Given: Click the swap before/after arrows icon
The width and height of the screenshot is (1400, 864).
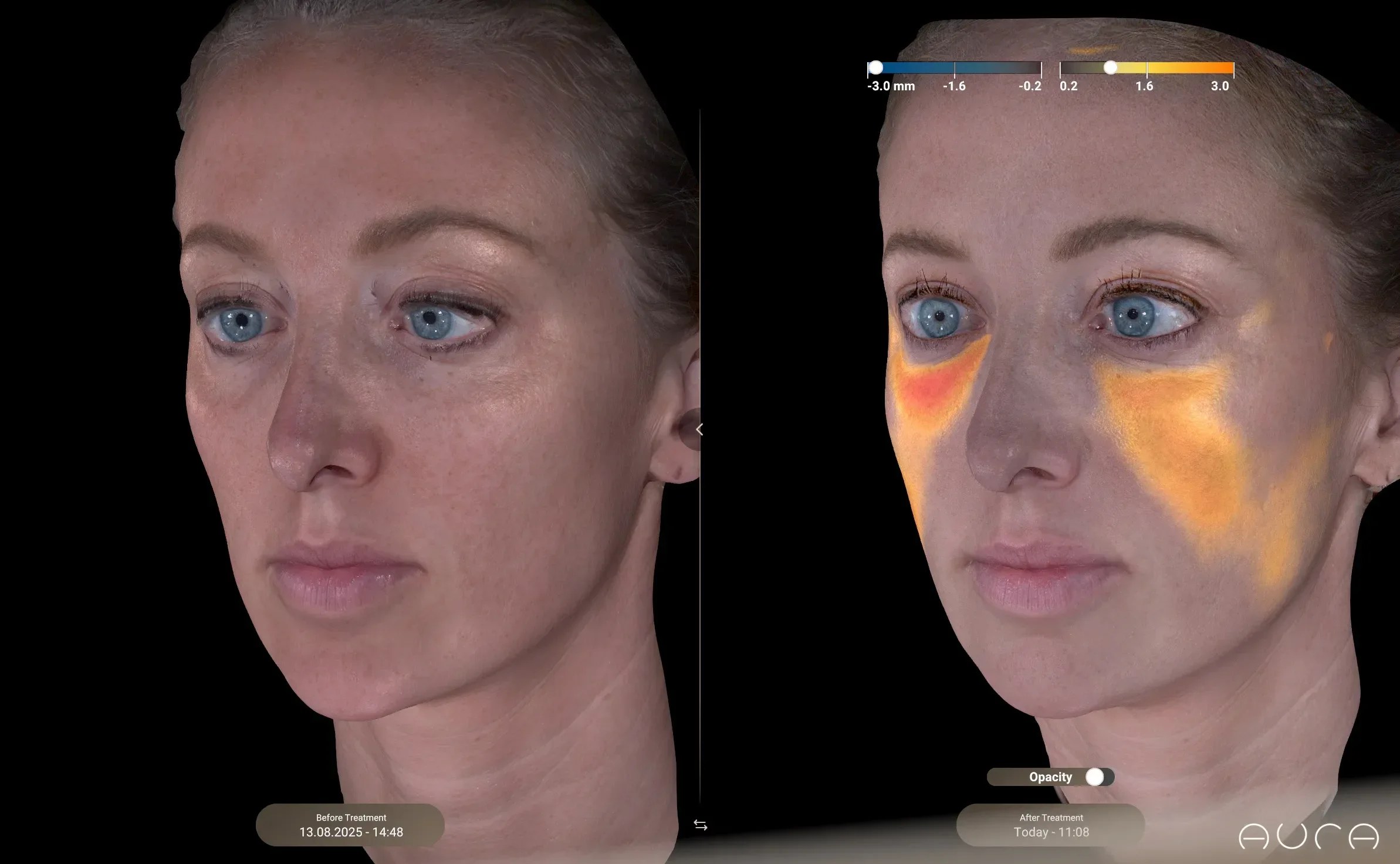Looking at the screenshot, I should (700, 825).
